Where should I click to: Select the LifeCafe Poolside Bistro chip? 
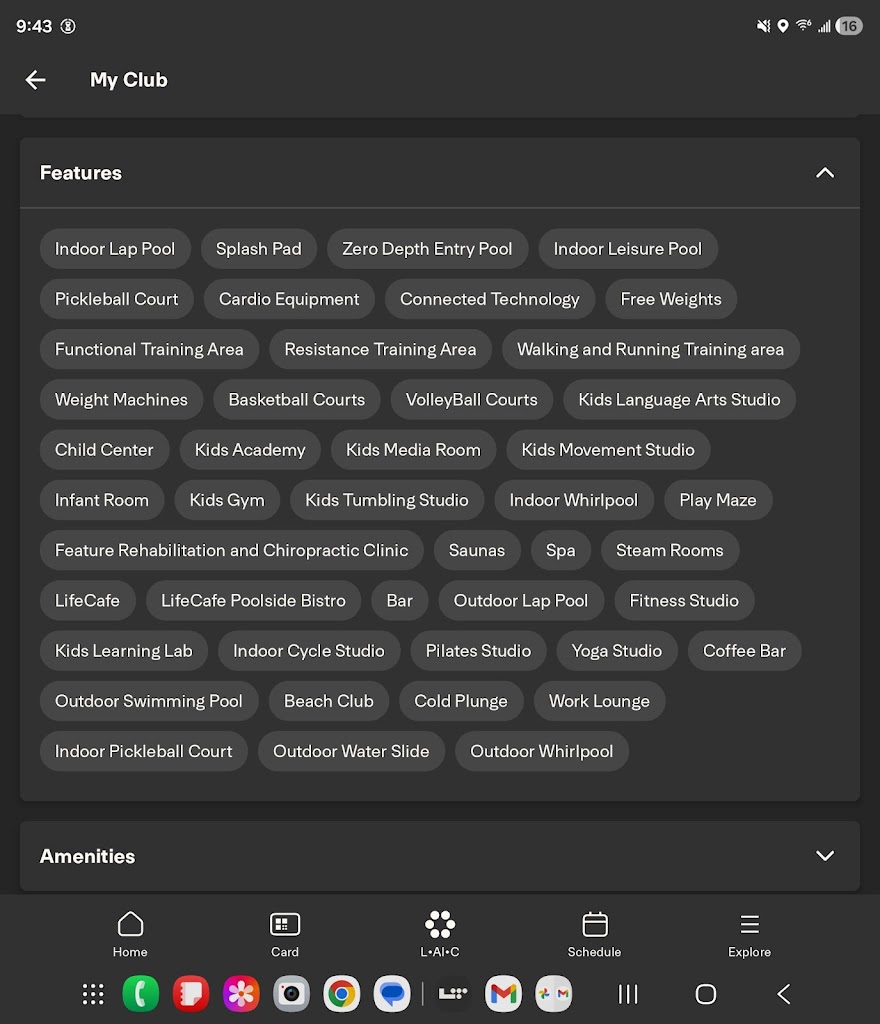click(x=253, y=601)
